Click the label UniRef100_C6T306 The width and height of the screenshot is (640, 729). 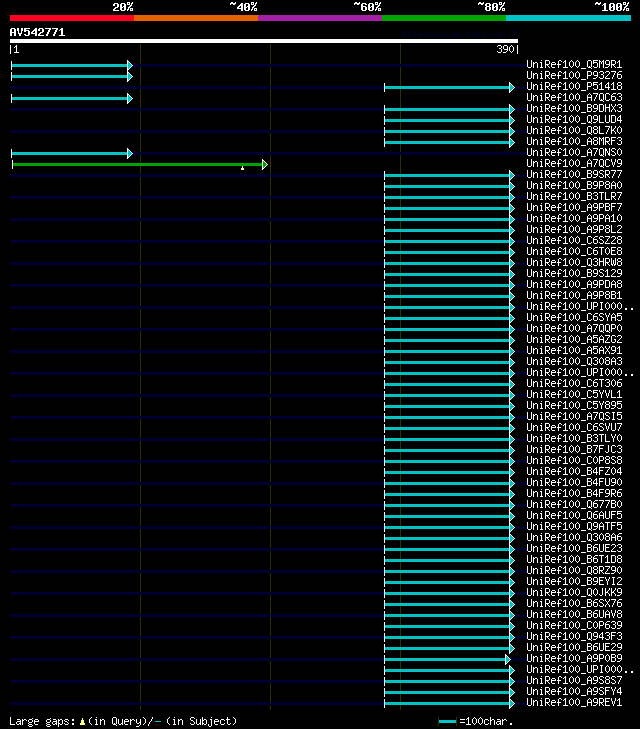point(574,384)
